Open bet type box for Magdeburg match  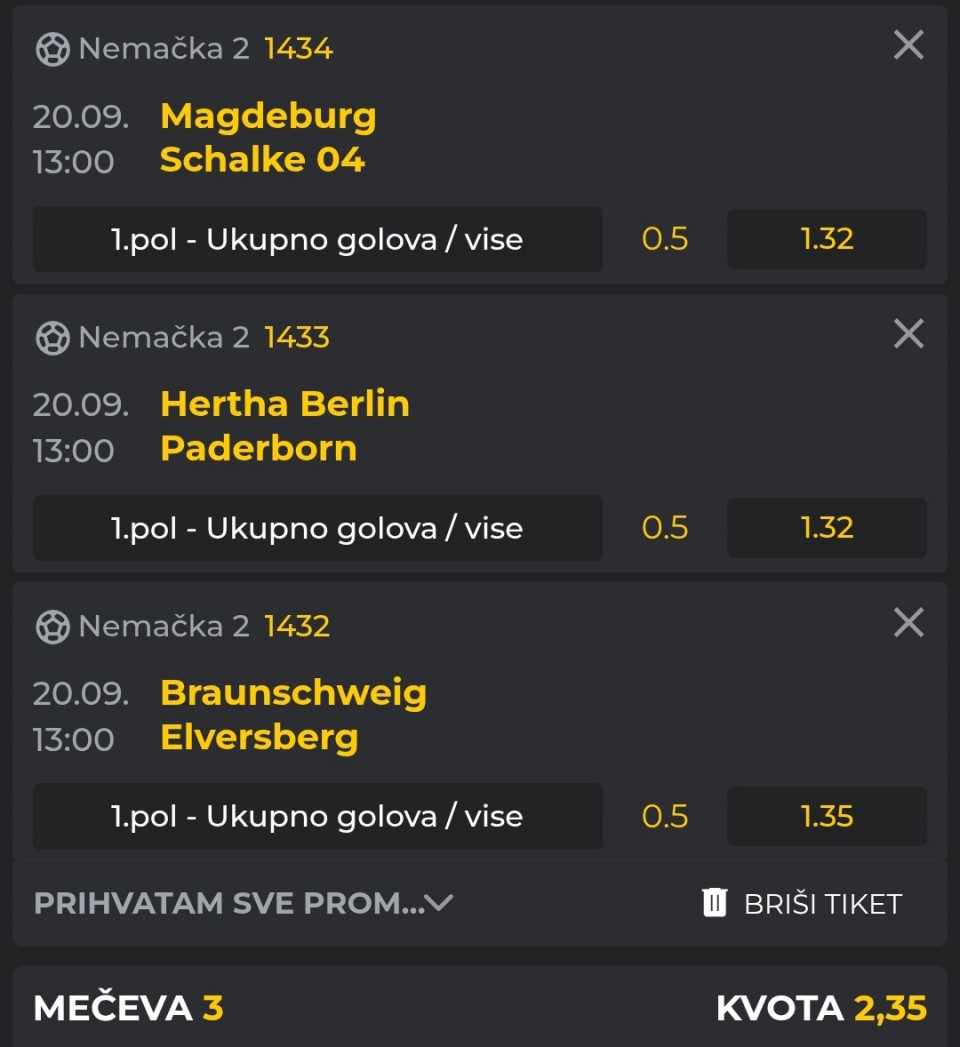pos(317,239)
